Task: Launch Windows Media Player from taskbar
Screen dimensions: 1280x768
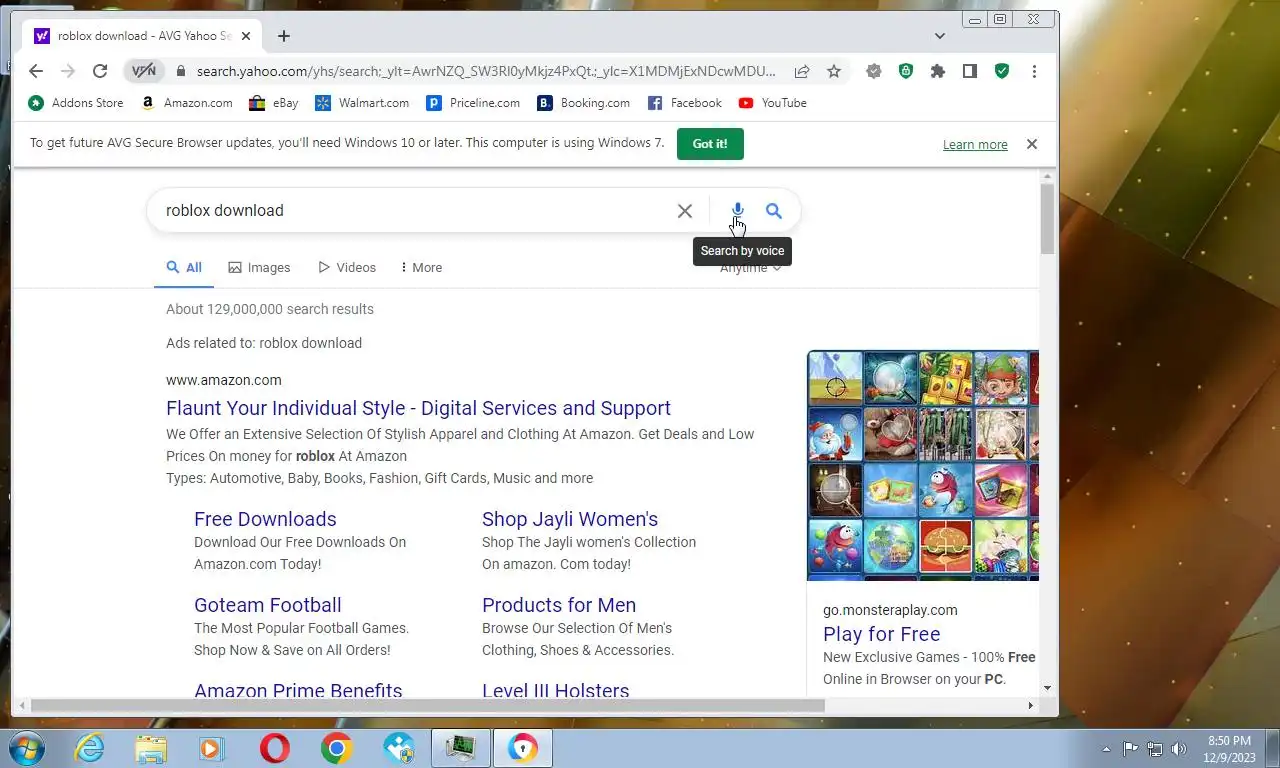Action: [212, 748]
